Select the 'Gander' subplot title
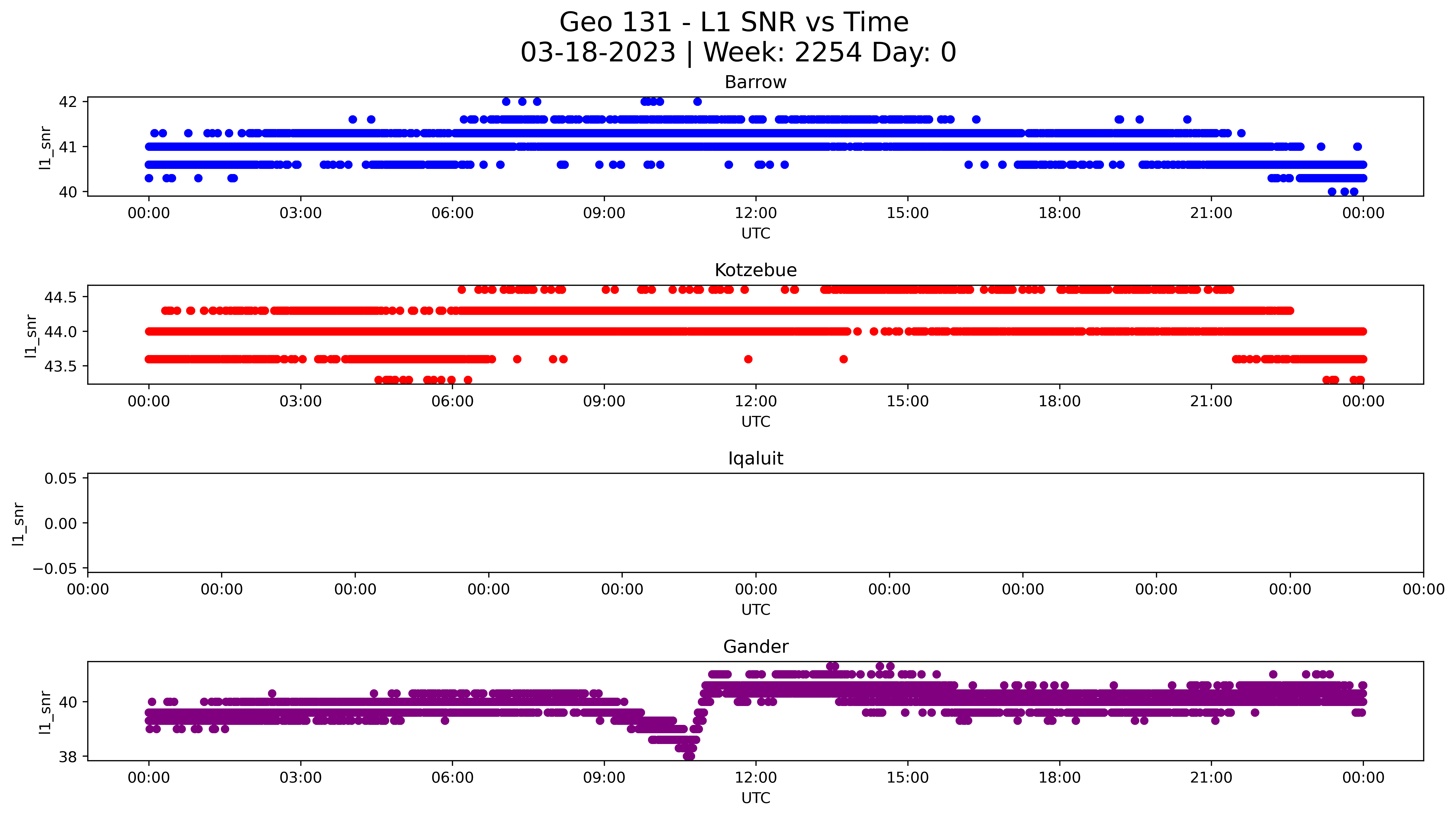The image size is (1456, 817). click(x=756, y=647)
